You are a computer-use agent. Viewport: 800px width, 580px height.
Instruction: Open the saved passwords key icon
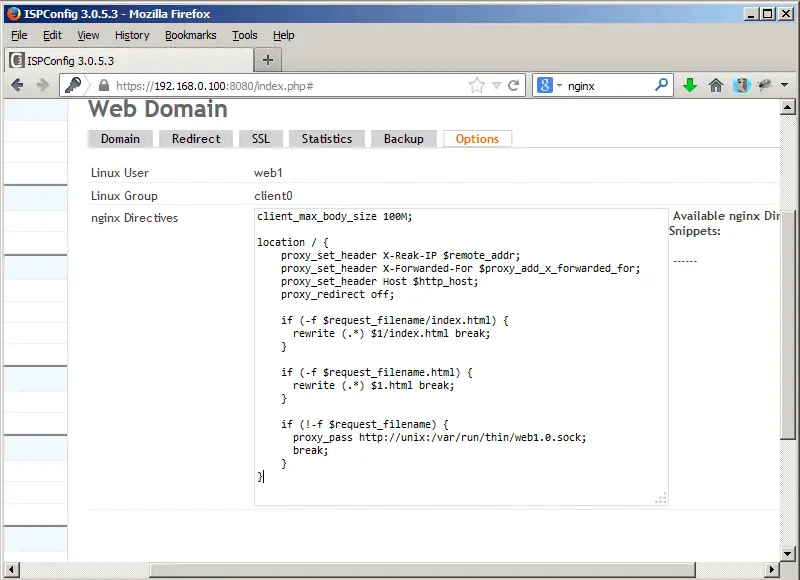pos(73,85)
